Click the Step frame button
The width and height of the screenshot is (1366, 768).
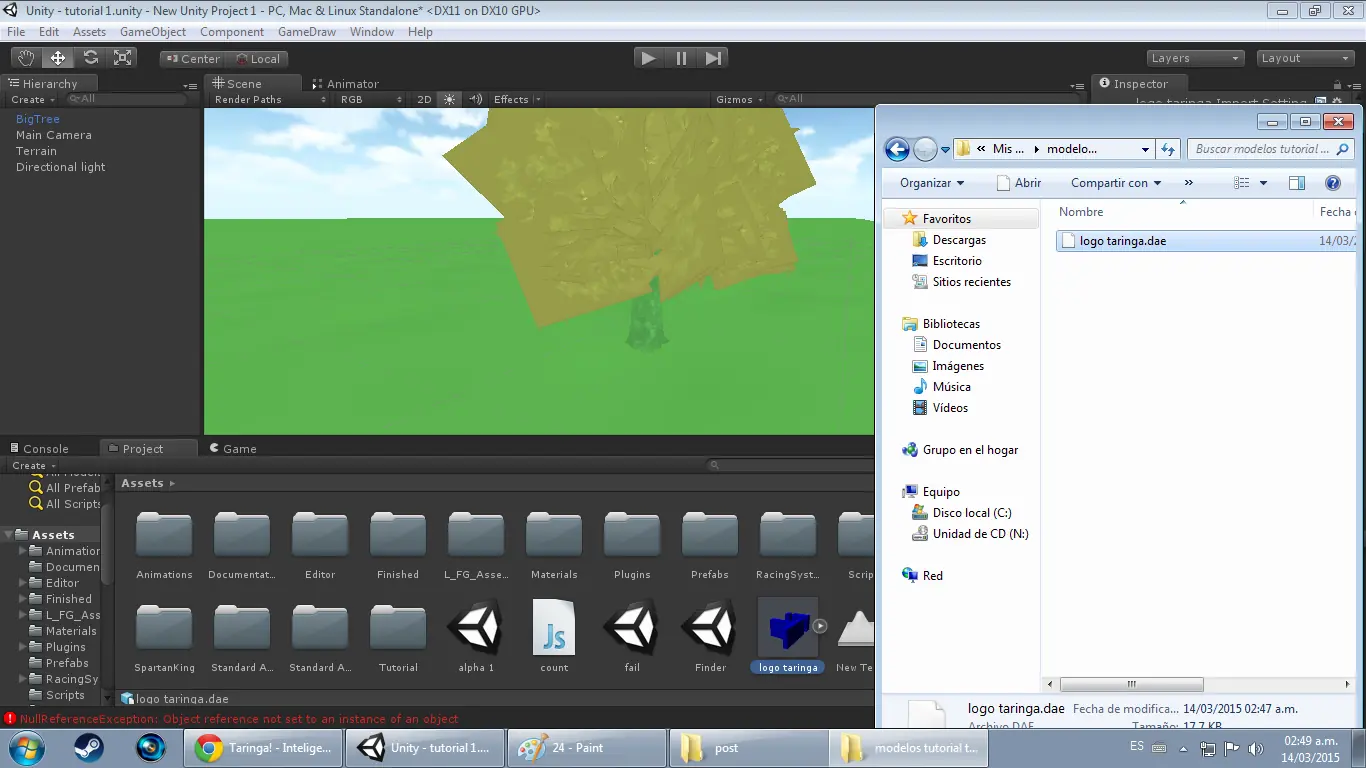(x=713, y=58)
